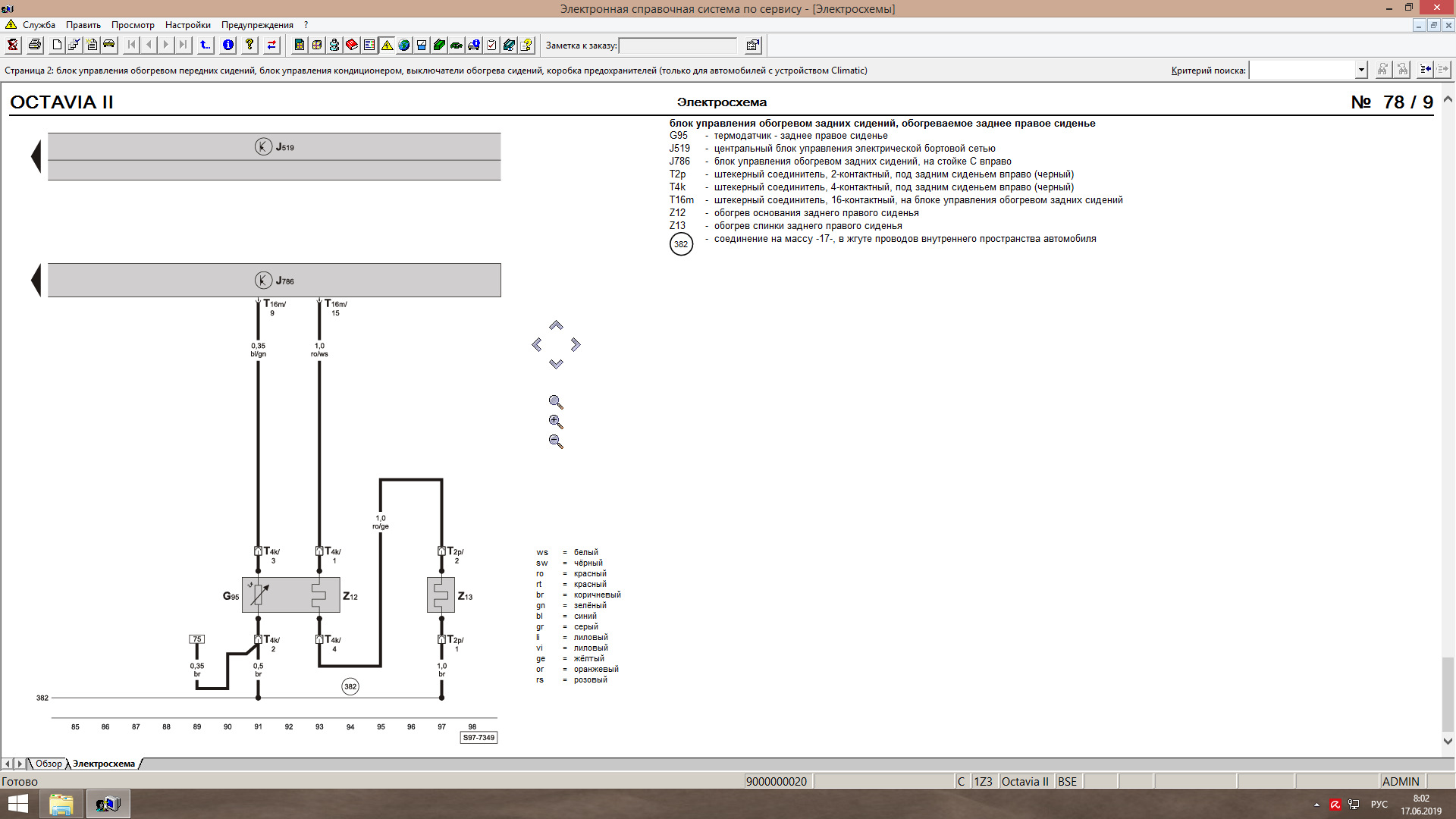Click the top plain magnifier reset zoom
The height and width of the screenshot is (819, 1456).
click(556, 402)
